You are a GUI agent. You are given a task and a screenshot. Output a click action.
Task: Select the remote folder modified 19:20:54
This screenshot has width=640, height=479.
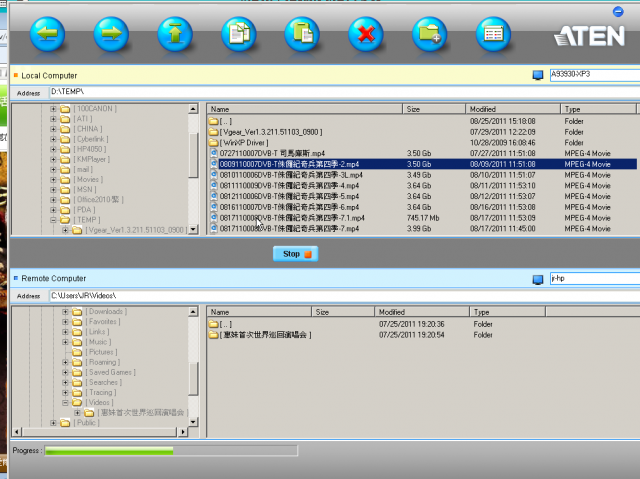378,335
